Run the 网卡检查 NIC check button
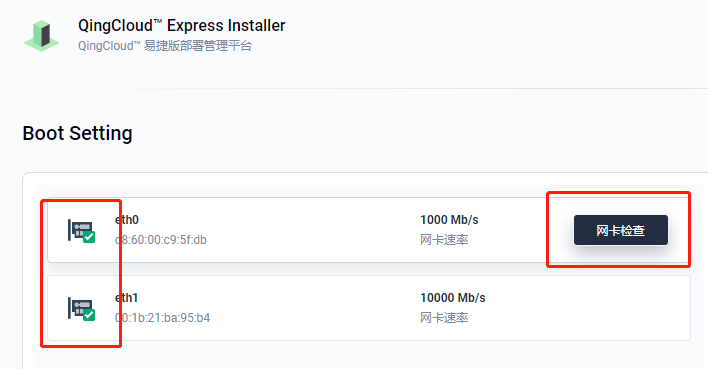The height and width of the screenshot is (369, 708). point(621,230)
